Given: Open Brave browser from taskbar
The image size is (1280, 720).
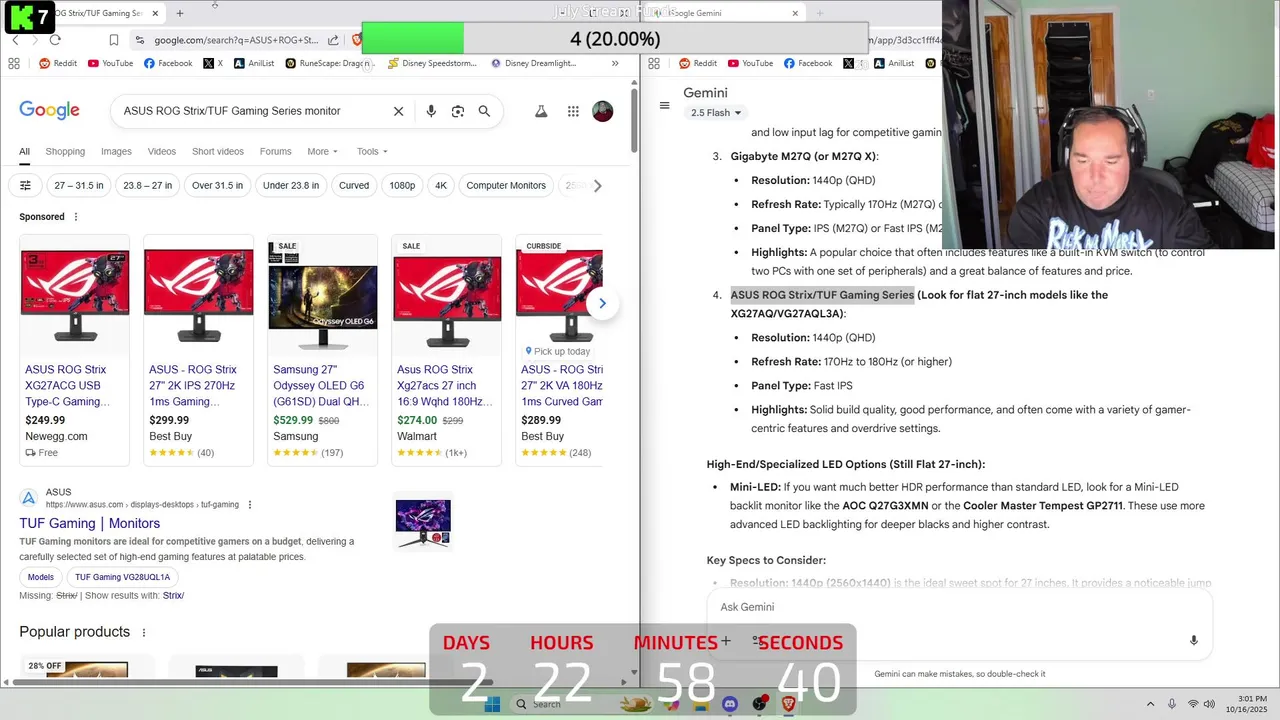Looking at the screenshot, I should tap(788, 704).
